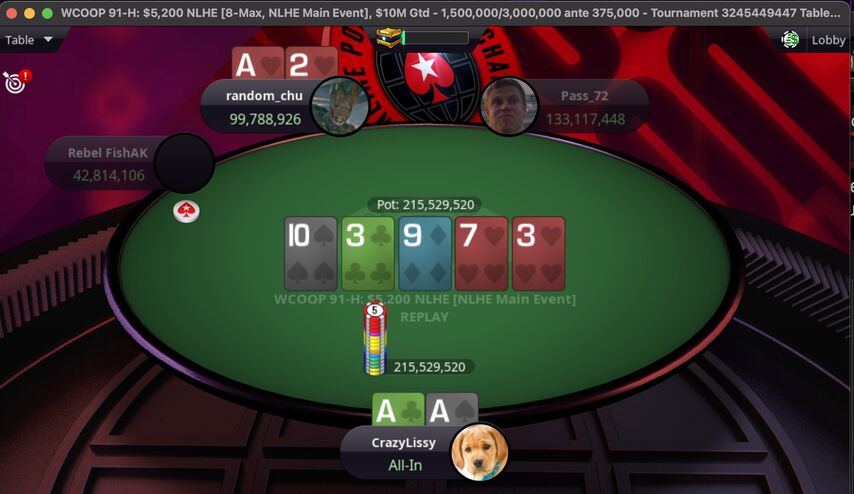Click Rebel FishAK's empty avatar circle
The width and height of the screenshot is (854, 494).
click(184, 163)
